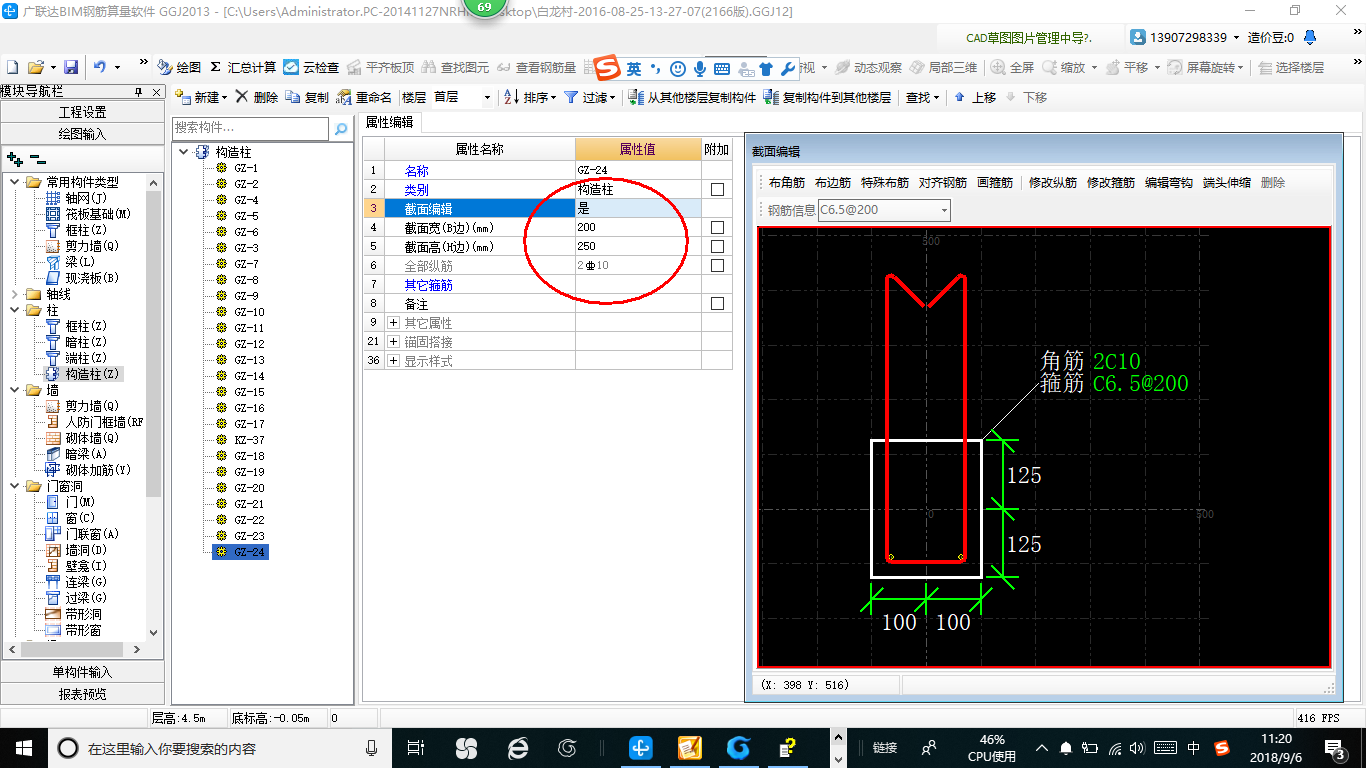Toggle 附加 checkbox for 截面宽(B边) row
Screen dimensions: 1366x768
(x=717, y=227)
